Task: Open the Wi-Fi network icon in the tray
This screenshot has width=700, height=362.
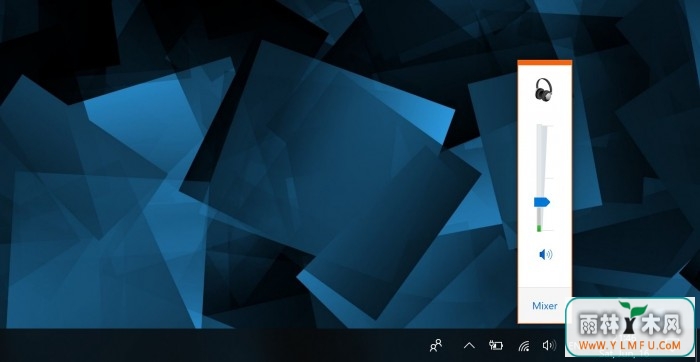Action: (x=524, y=345)
